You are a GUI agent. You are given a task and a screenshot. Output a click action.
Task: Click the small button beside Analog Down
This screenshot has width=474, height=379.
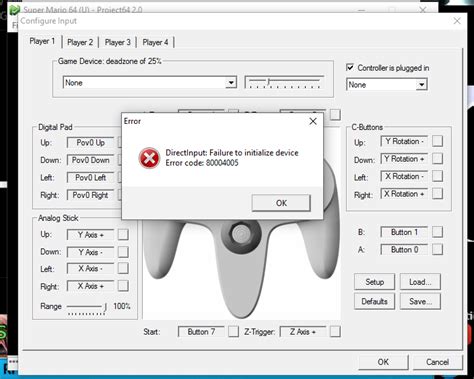point(123,252)
